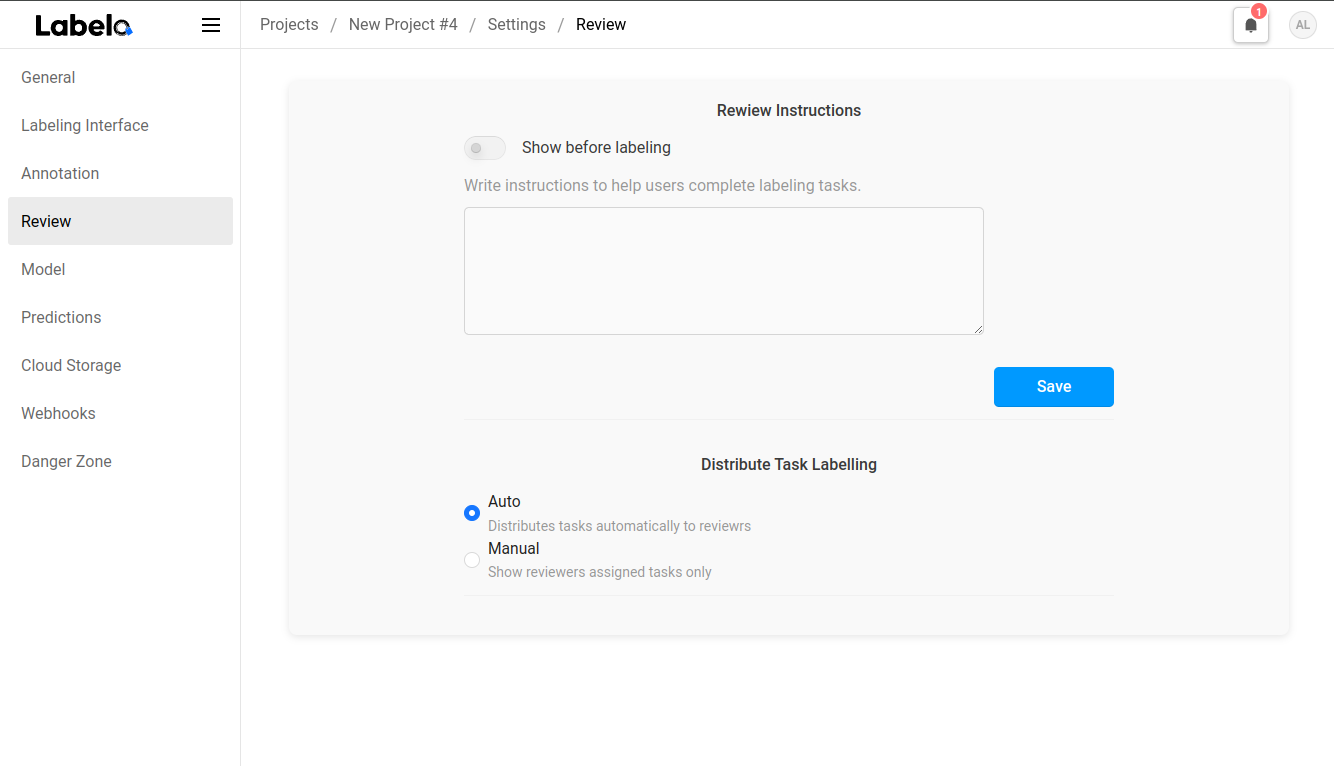The width and height of the screenshot is (1334, 766).
Task: Click 'Distributes tasks automatically to reviewrs' text
Action: point(619,526)
